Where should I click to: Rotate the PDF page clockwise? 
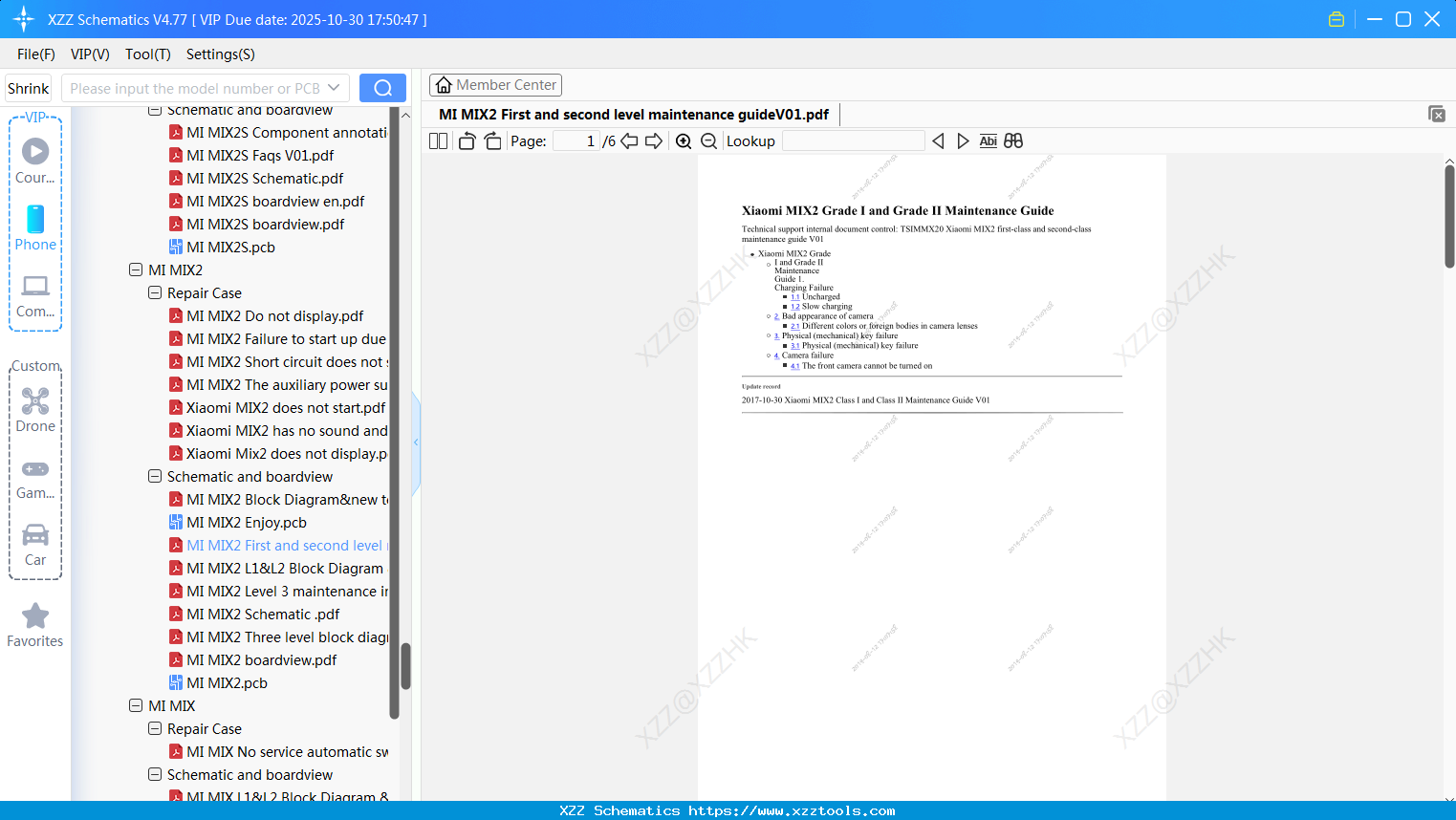[x=493, y=141]
